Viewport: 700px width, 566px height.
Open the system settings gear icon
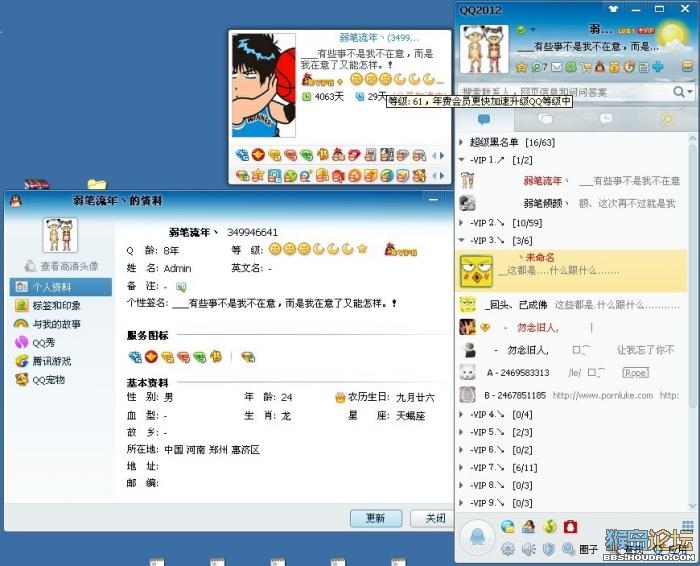pyautogui.click(x=508, y=549)
